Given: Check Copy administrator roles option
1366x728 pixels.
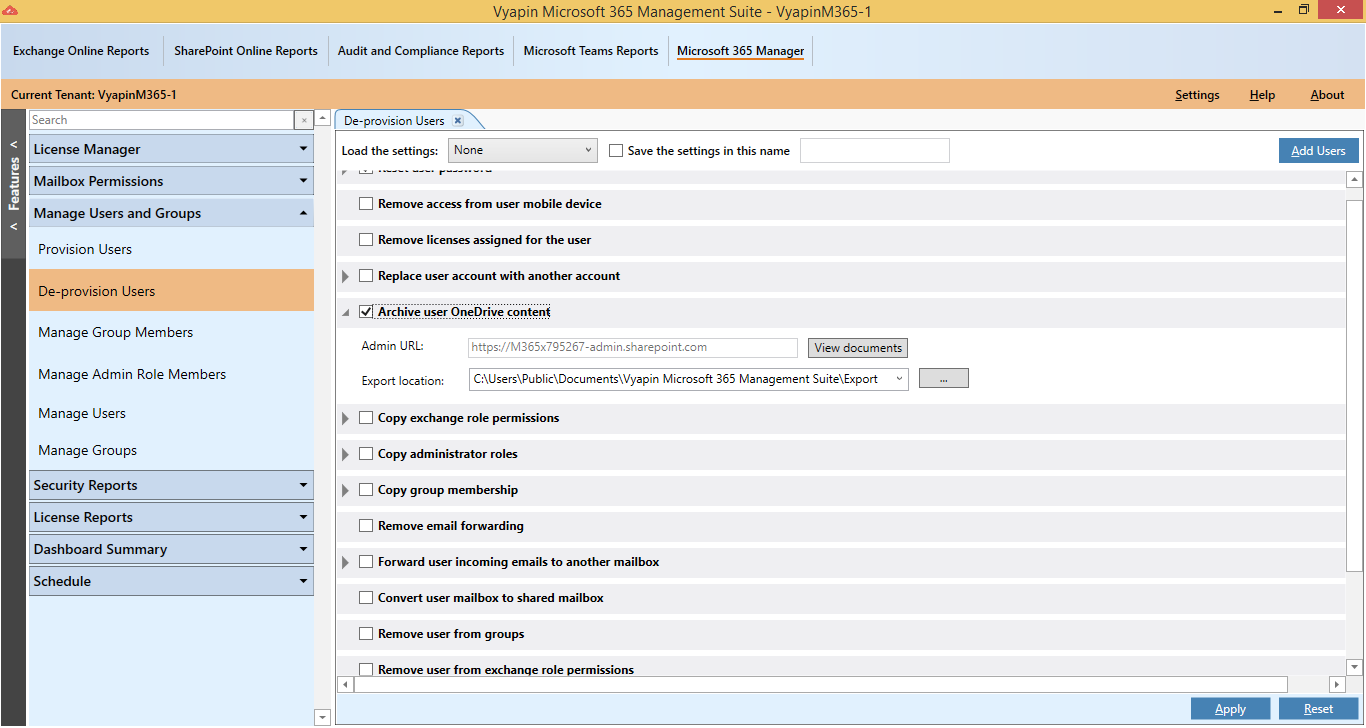Looking at the screenshot, I should tap(366, 454).
